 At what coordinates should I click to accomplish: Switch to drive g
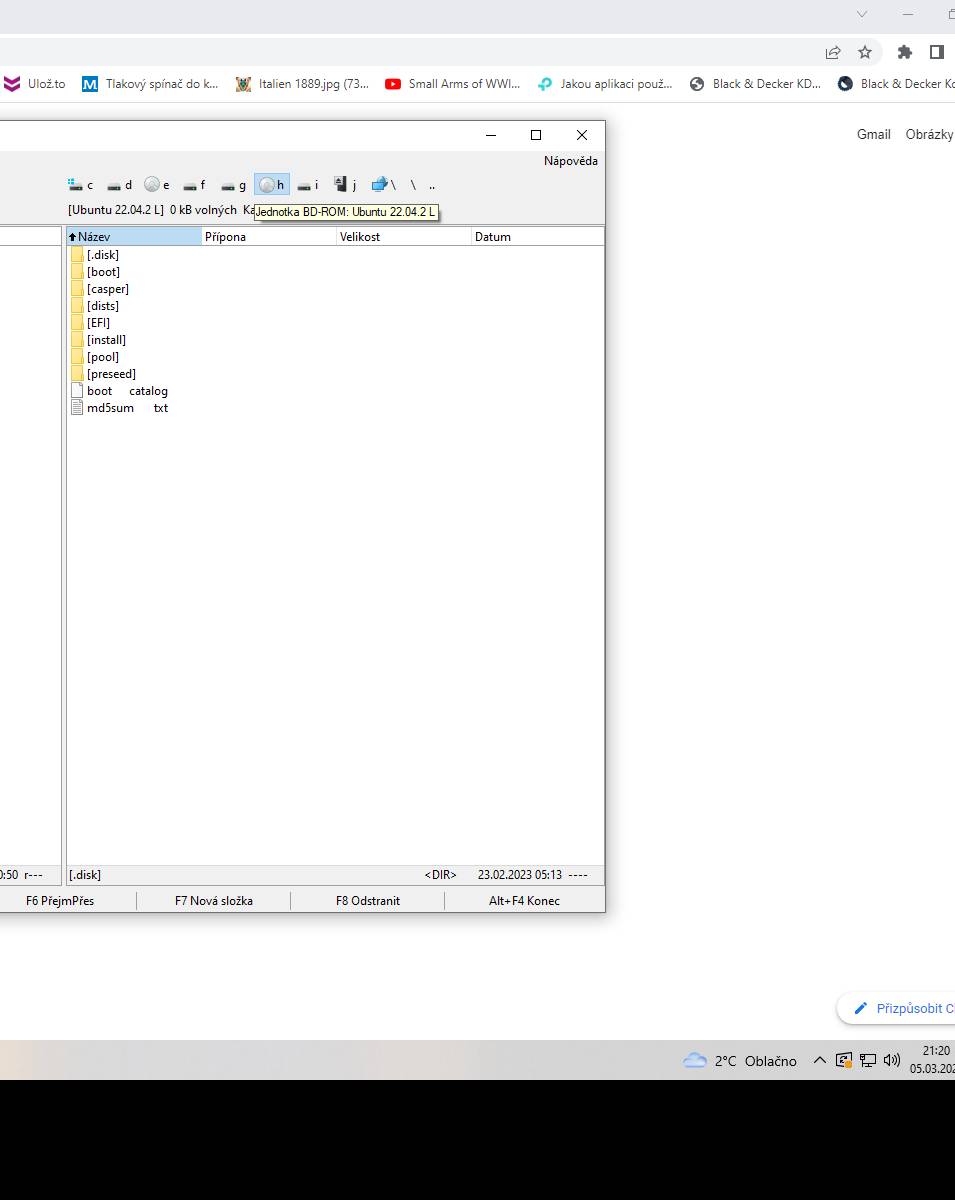(234, 185)
